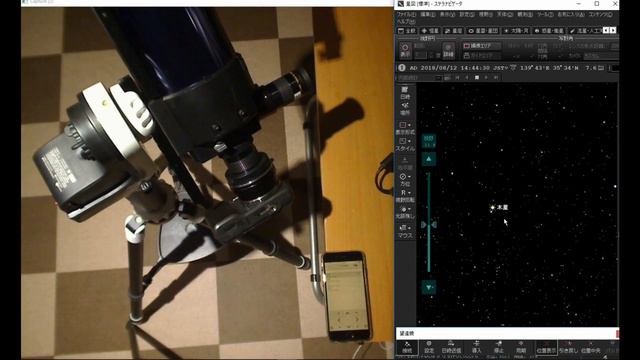This screenshot has width=640, height=360.
Task: Step time forward one step
Action: click(486, 77)
